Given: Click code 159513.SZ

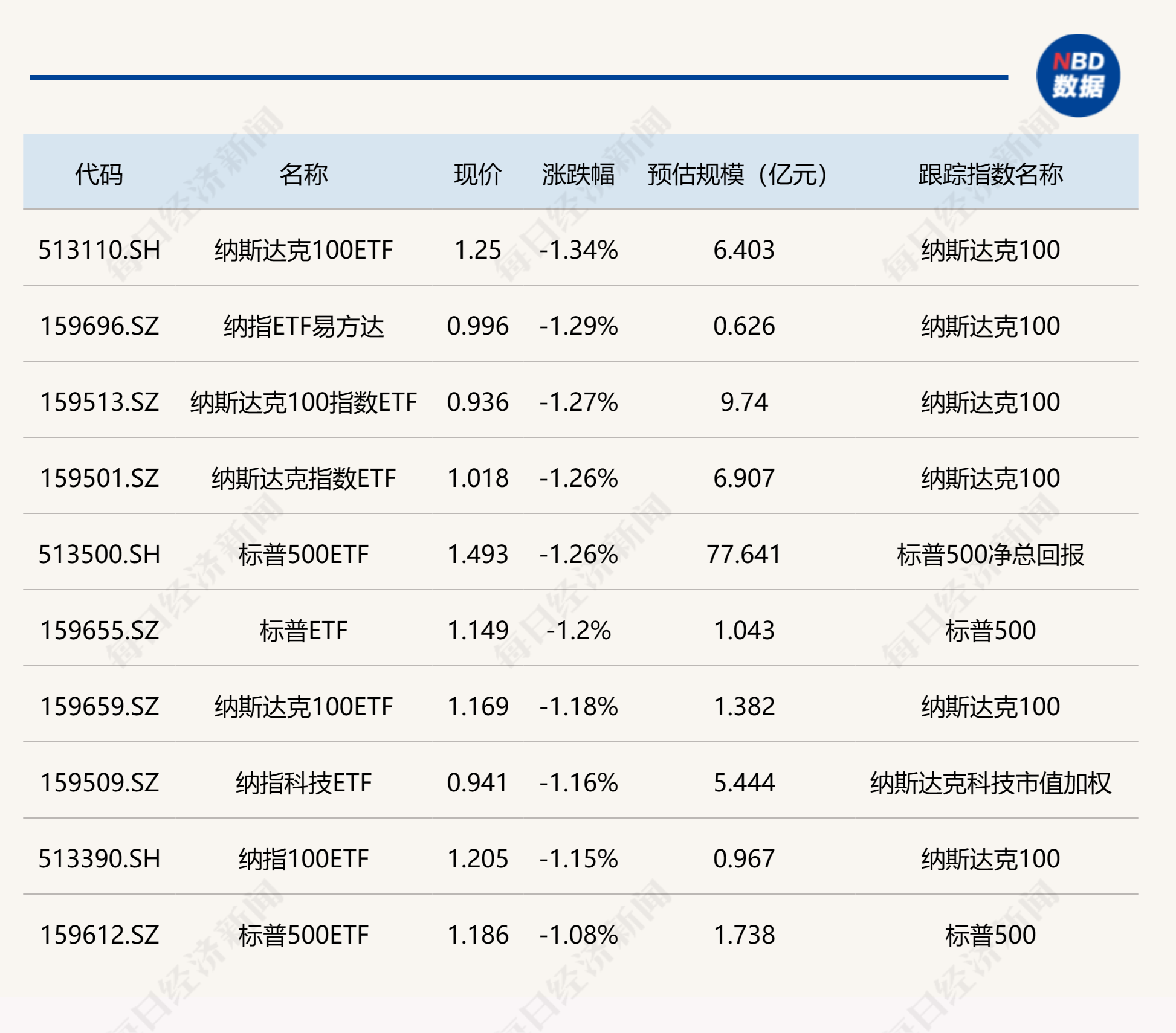Looking at the screenshot, I should coord(99,402).
